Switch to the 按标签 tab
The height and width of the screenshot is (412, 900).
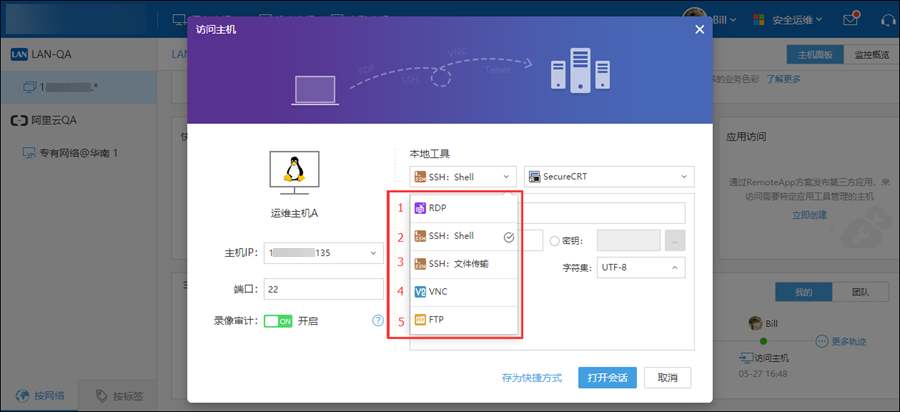pos(117,397)
